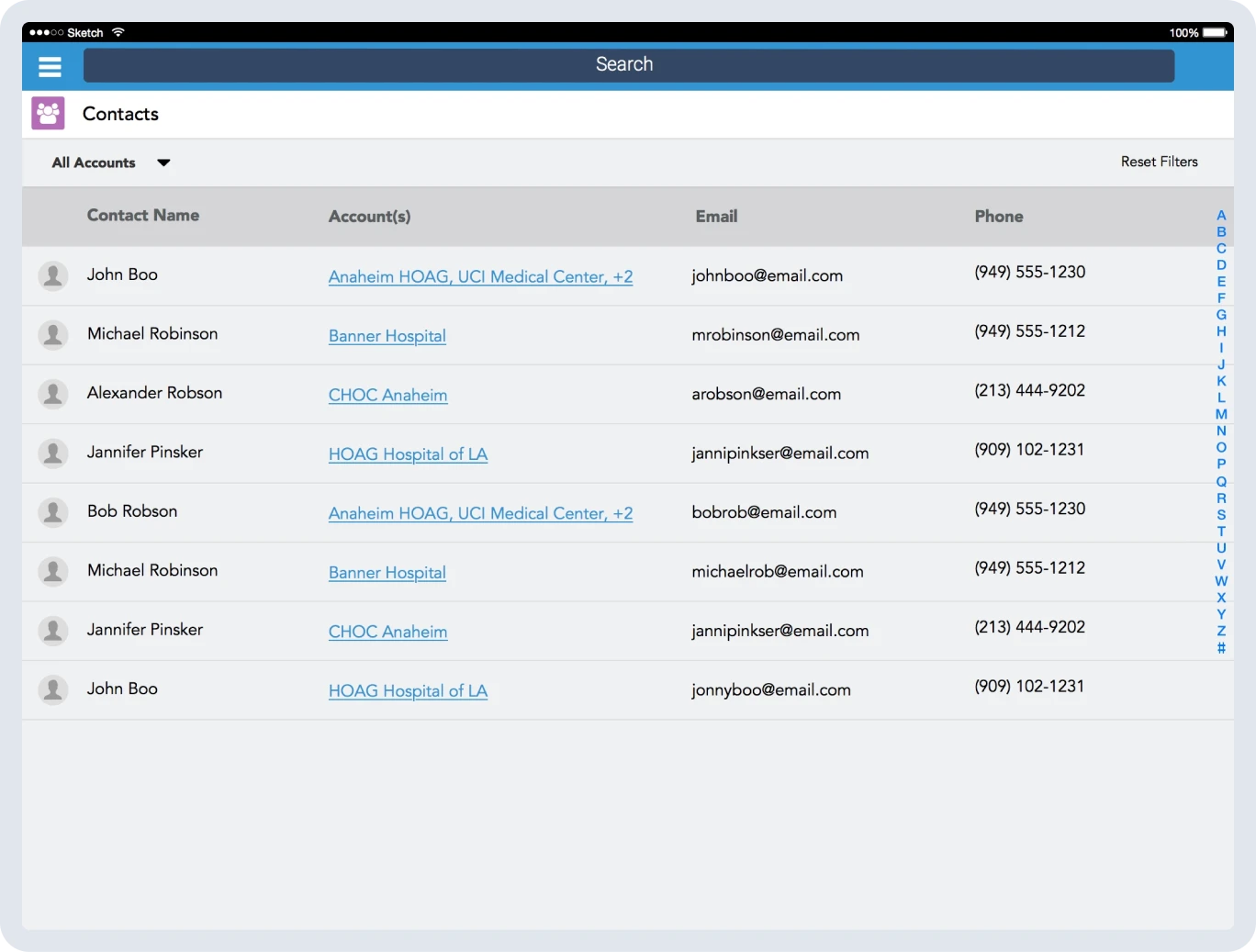The image size is (1256, 952).
Task: Click email arobson@email.com
Action: [766, 394]
